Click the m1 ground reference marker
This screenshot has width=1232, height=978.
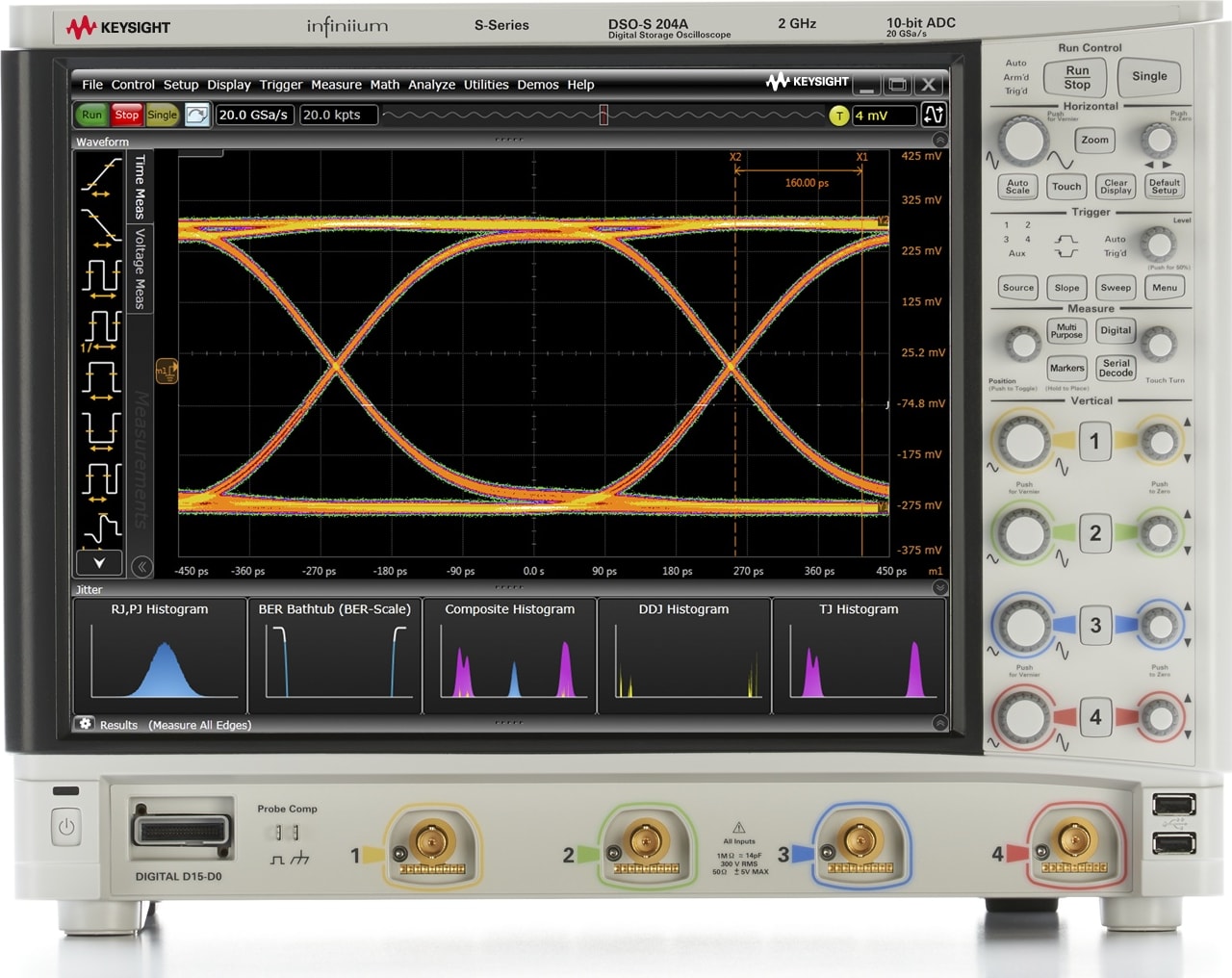point(166,371)
